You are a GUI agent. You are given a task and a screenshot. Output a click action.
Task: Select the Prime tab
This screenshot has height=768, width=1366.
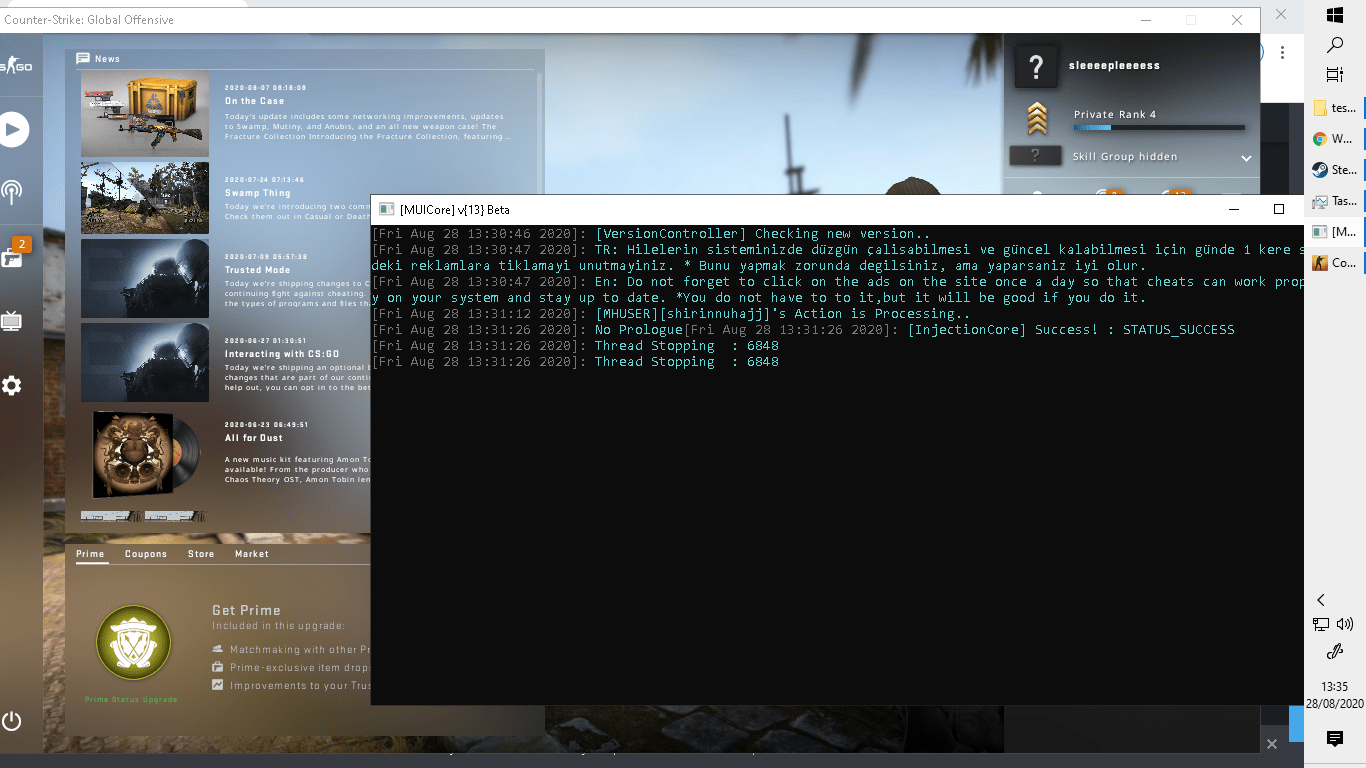(90, 554)
